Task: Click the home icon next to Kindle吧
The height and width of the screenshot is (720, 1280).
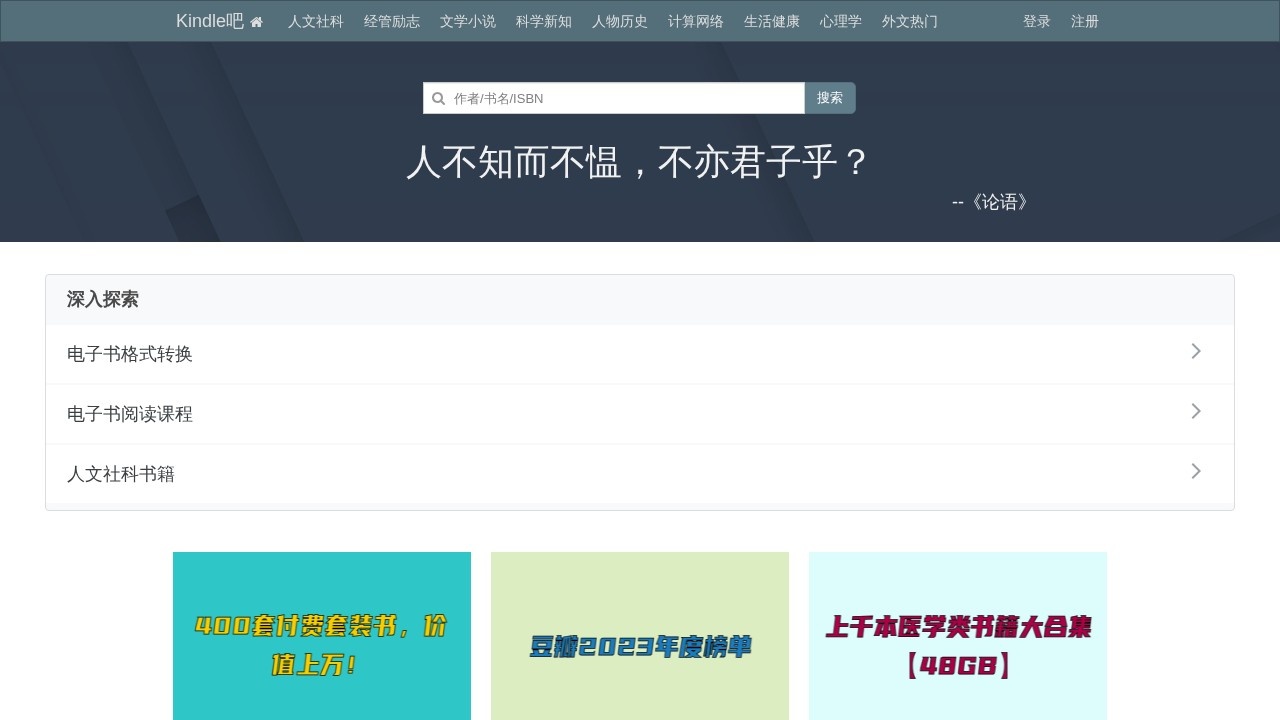Action: (256, 20)
